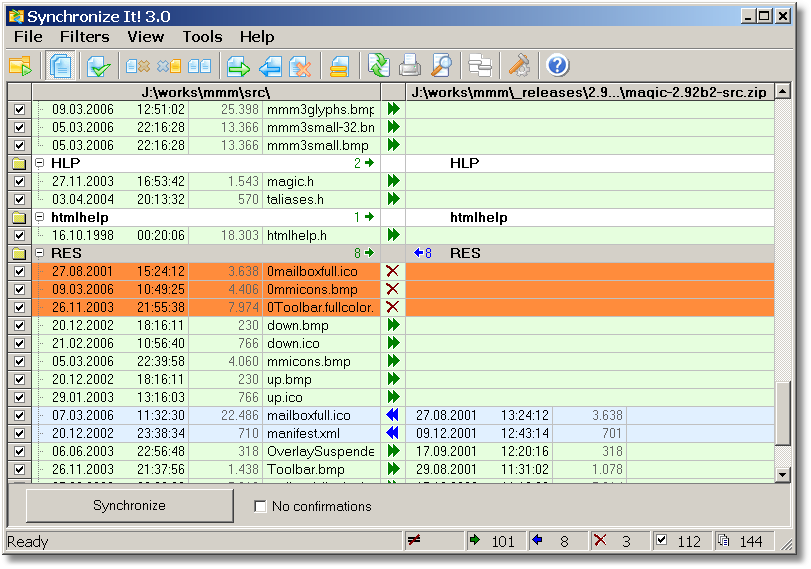Click the green copy-to-right arrow toolbar icon
The width and height of the screenshot is (811, 569).
(238, 66)
